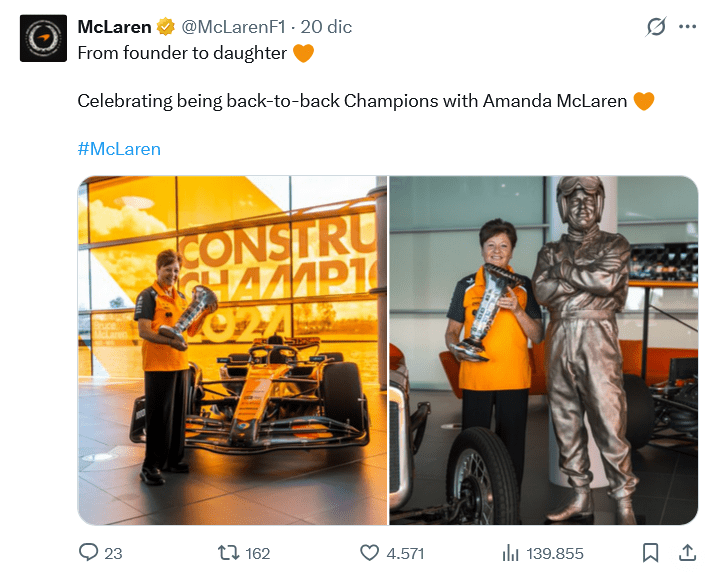The height and width of the screenshot is (578, 718).
Task: Click the McLaren display name
Action: tap(114, 27)
